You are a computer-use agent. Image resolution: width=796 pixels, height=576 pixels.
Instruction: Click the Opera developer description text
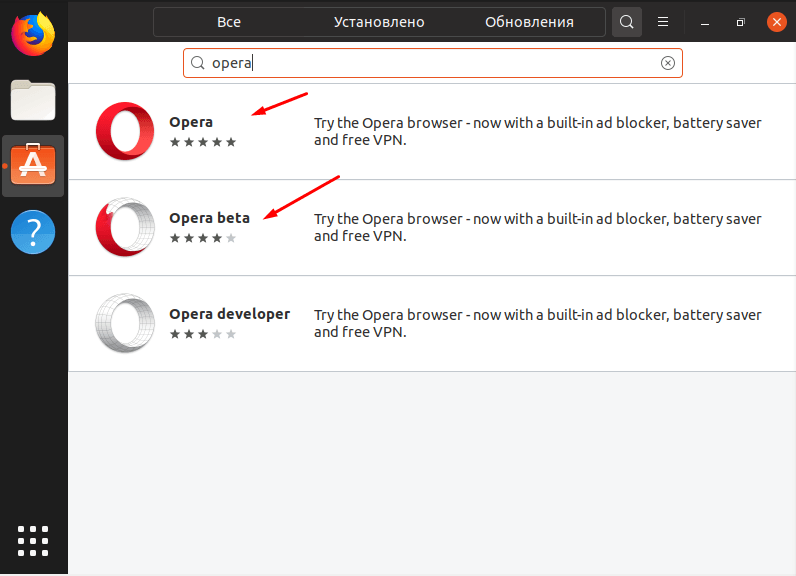click(x=538, y=323)
